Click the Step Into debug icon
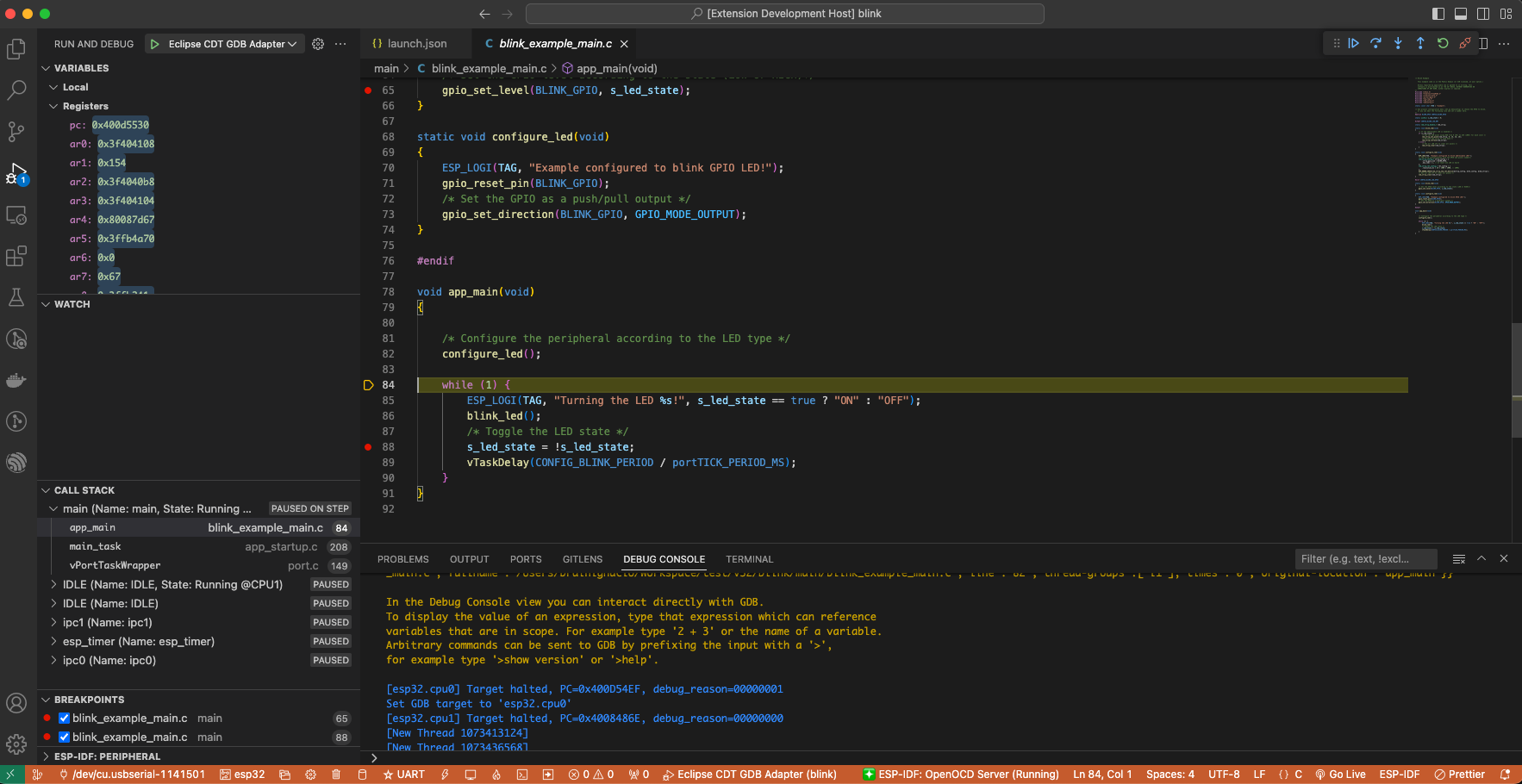Viewport: 1522px width, 784px height. click(1398, 43)
